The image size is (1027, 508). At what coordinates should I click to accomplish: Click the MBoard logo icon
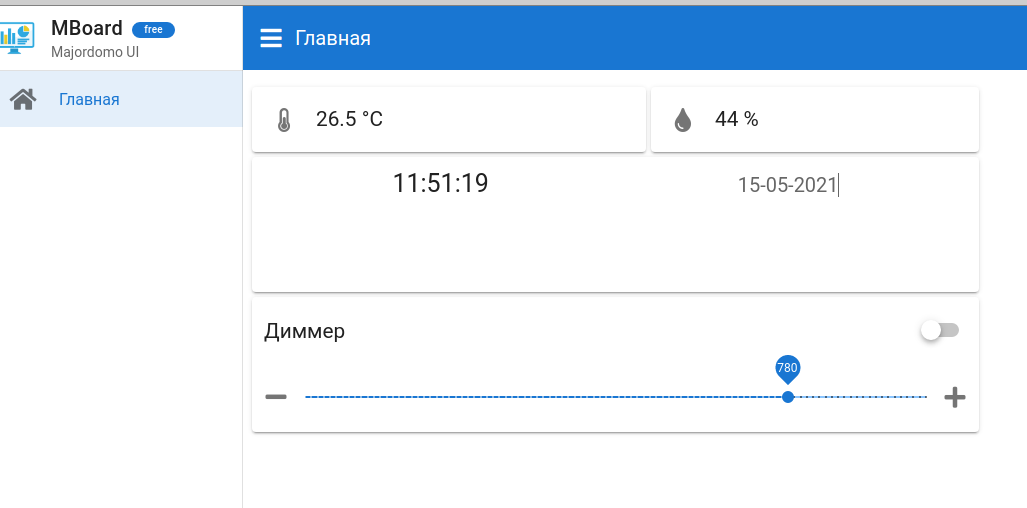point(17,36)
